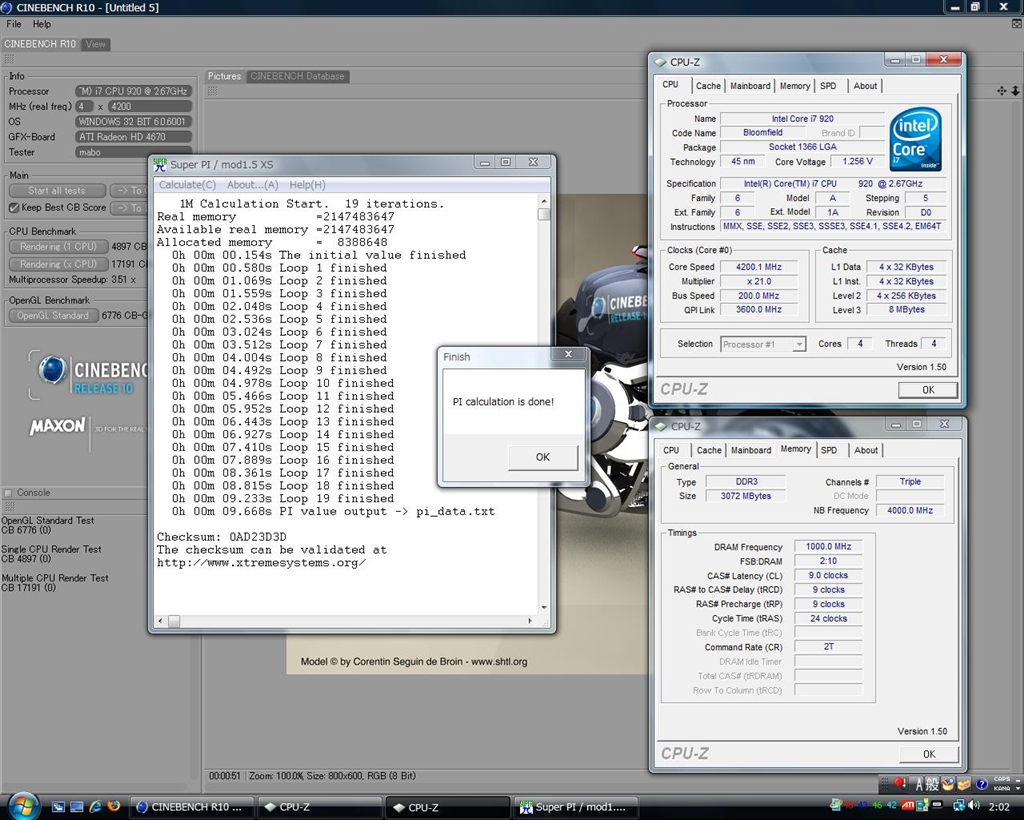Open the Calculate menu in Super PI

tap(187, 185)
